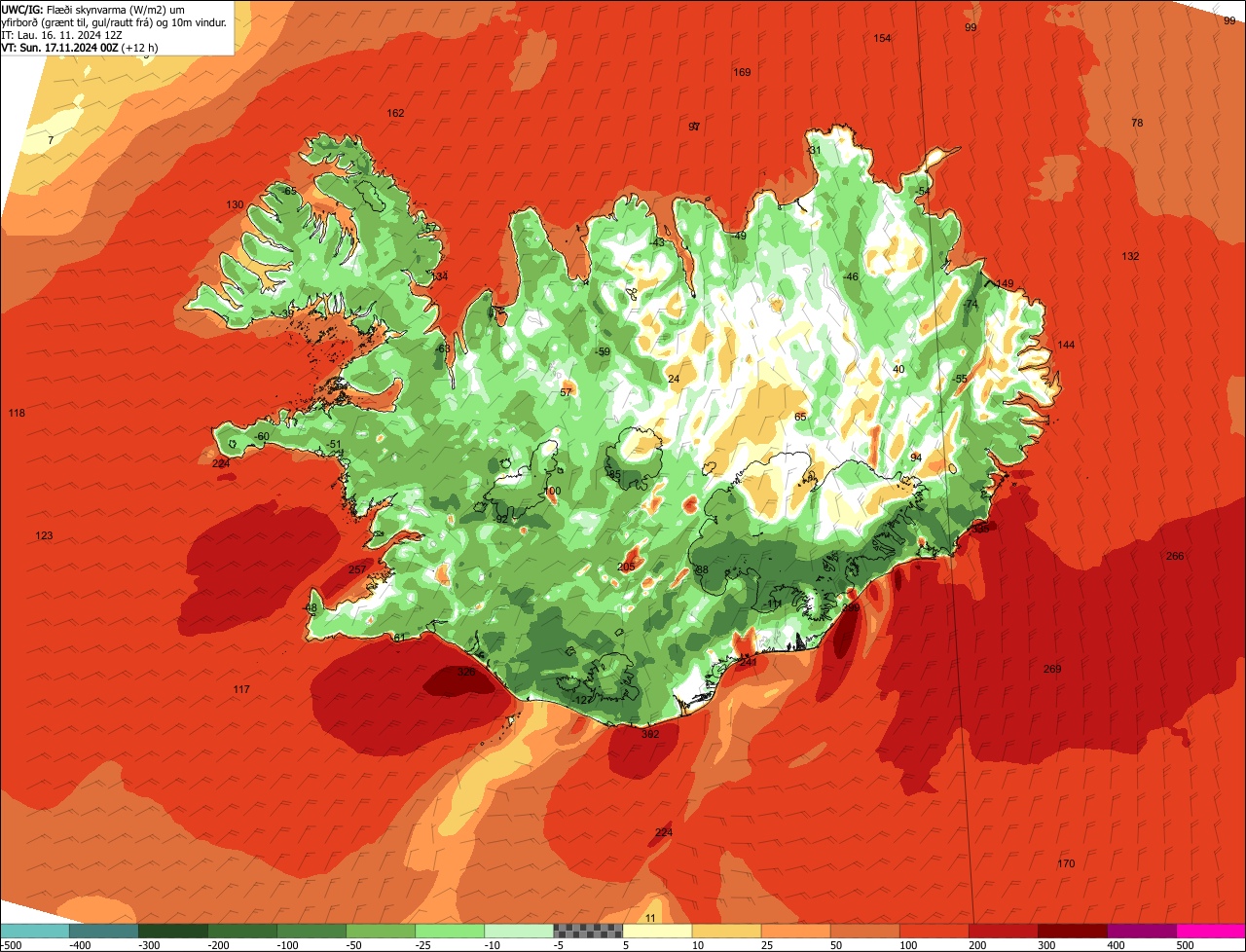This screenshot has height=952, width=1246.
Task: Select the south coast value -122
Action: click(582, 700)
